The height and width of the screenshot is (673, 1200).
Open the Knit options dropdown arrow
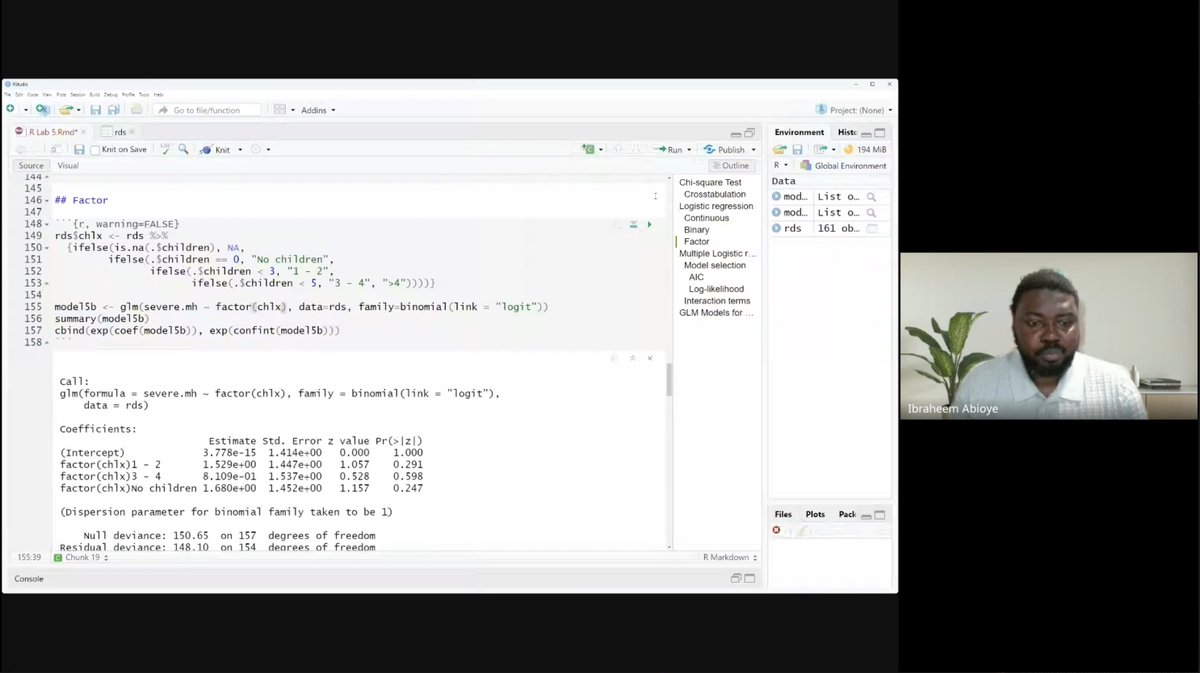click(x=241, y=150)
